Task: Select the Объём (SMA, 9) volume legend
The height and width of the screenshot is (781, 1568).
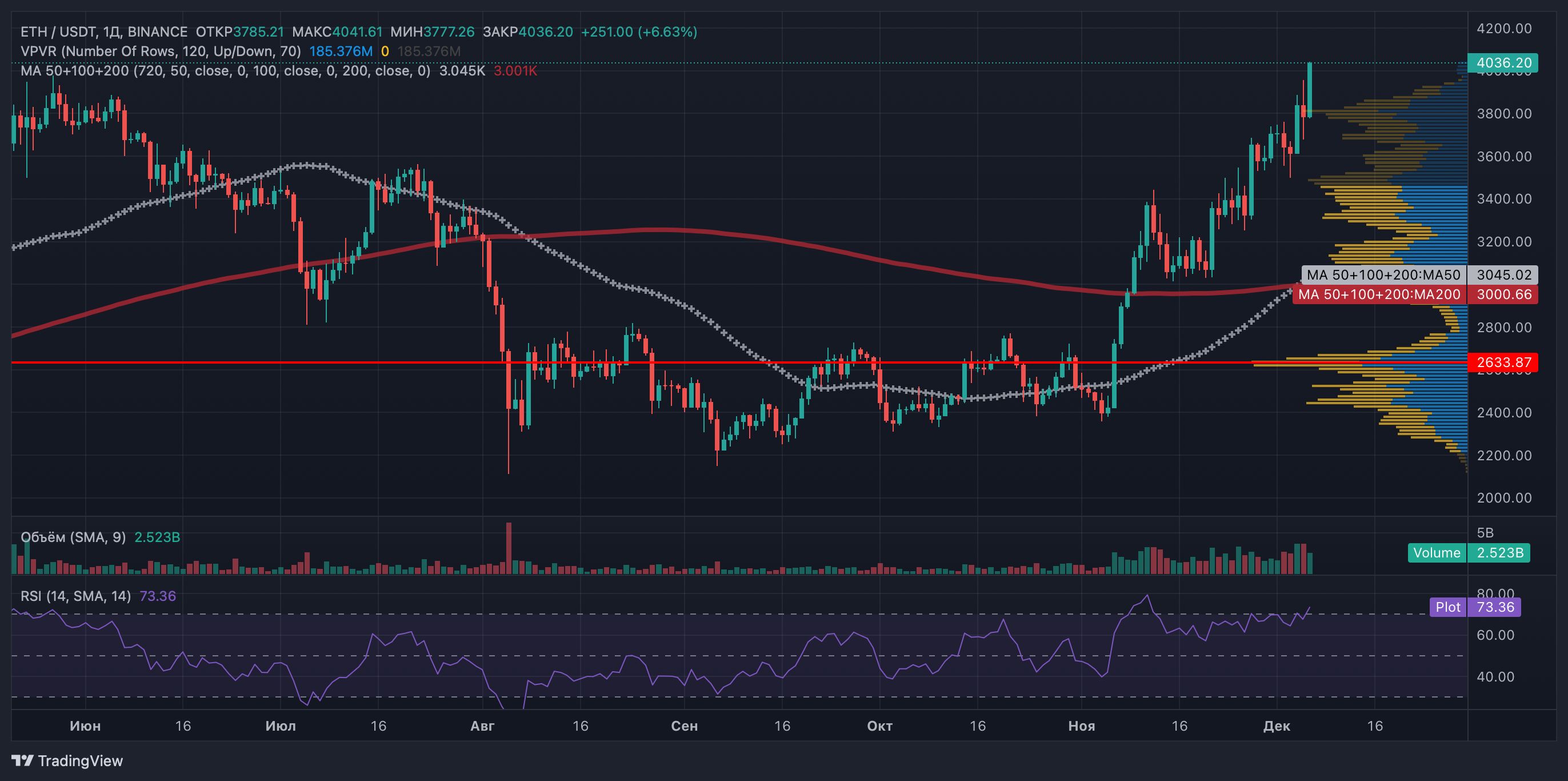Action: click(73, 537)
